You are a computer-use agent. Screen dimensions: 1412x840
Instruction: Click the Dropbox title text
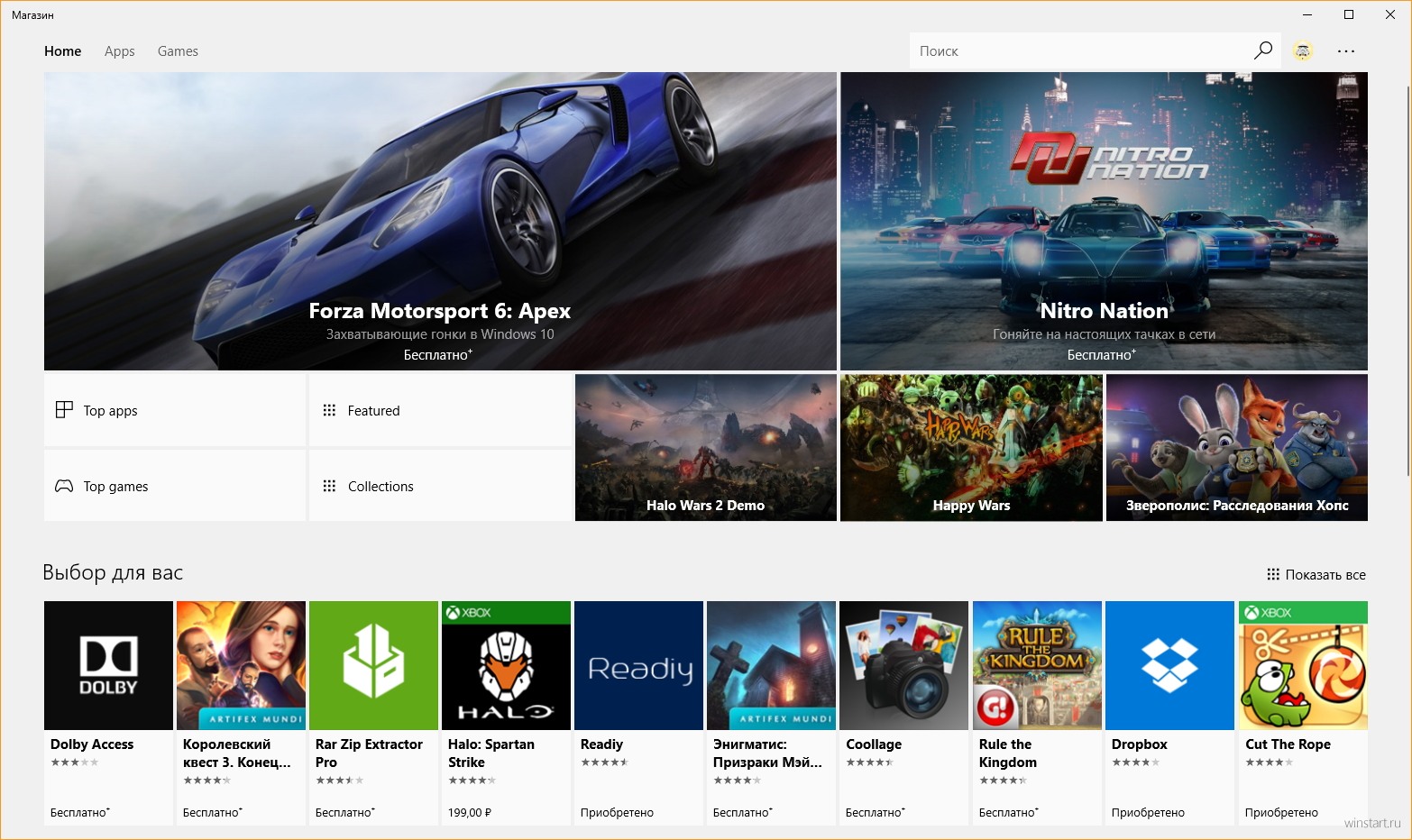(x=1139, y=744)
